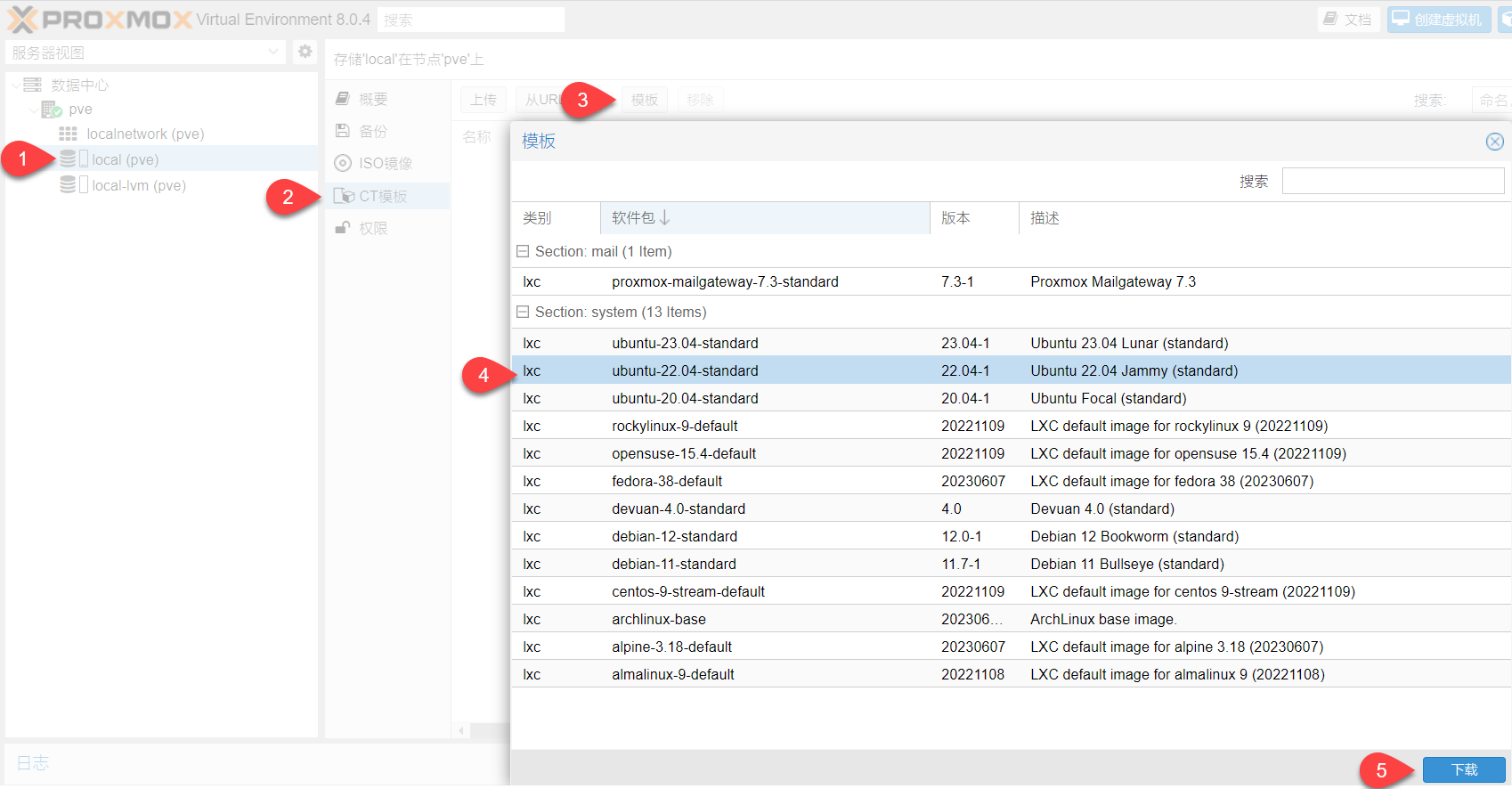Select almalinux-9-default template

coord(1011,674)
